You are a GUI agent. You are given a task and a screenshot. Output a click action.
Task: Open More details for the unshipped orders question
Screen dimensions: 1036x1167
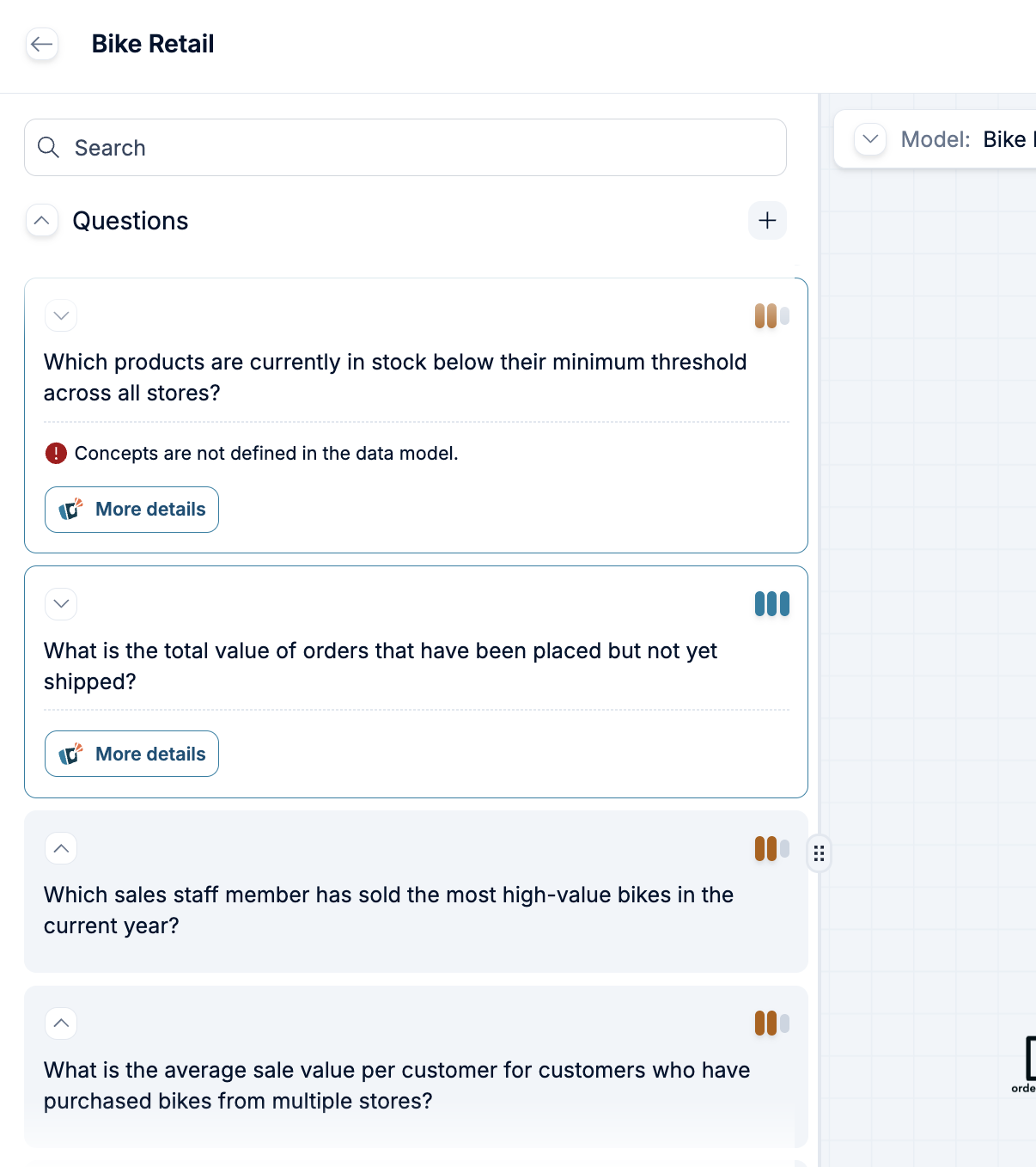point(132,754)
